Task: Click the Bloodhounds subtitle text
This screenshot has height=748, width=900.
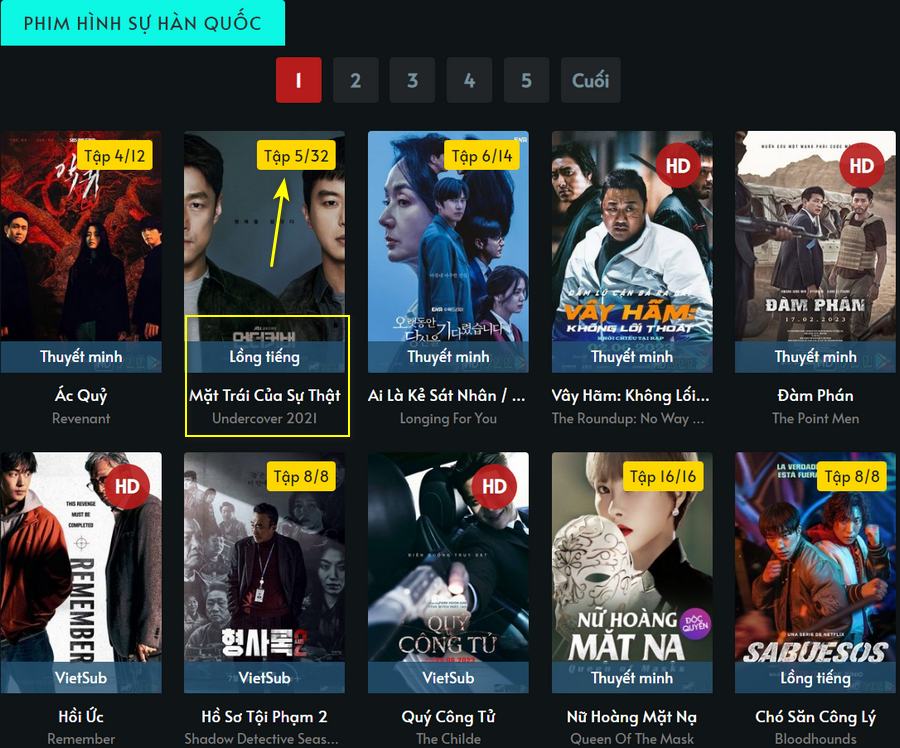Action: tap(816, 739)
